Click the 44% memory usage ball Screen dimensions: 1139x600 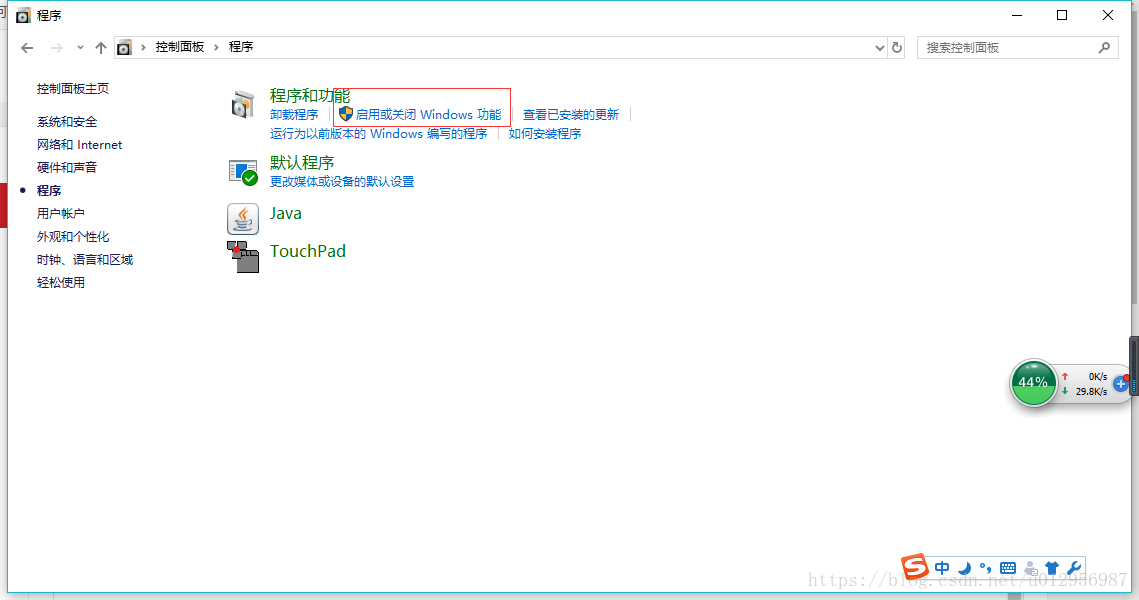(x=1032, y=382)
